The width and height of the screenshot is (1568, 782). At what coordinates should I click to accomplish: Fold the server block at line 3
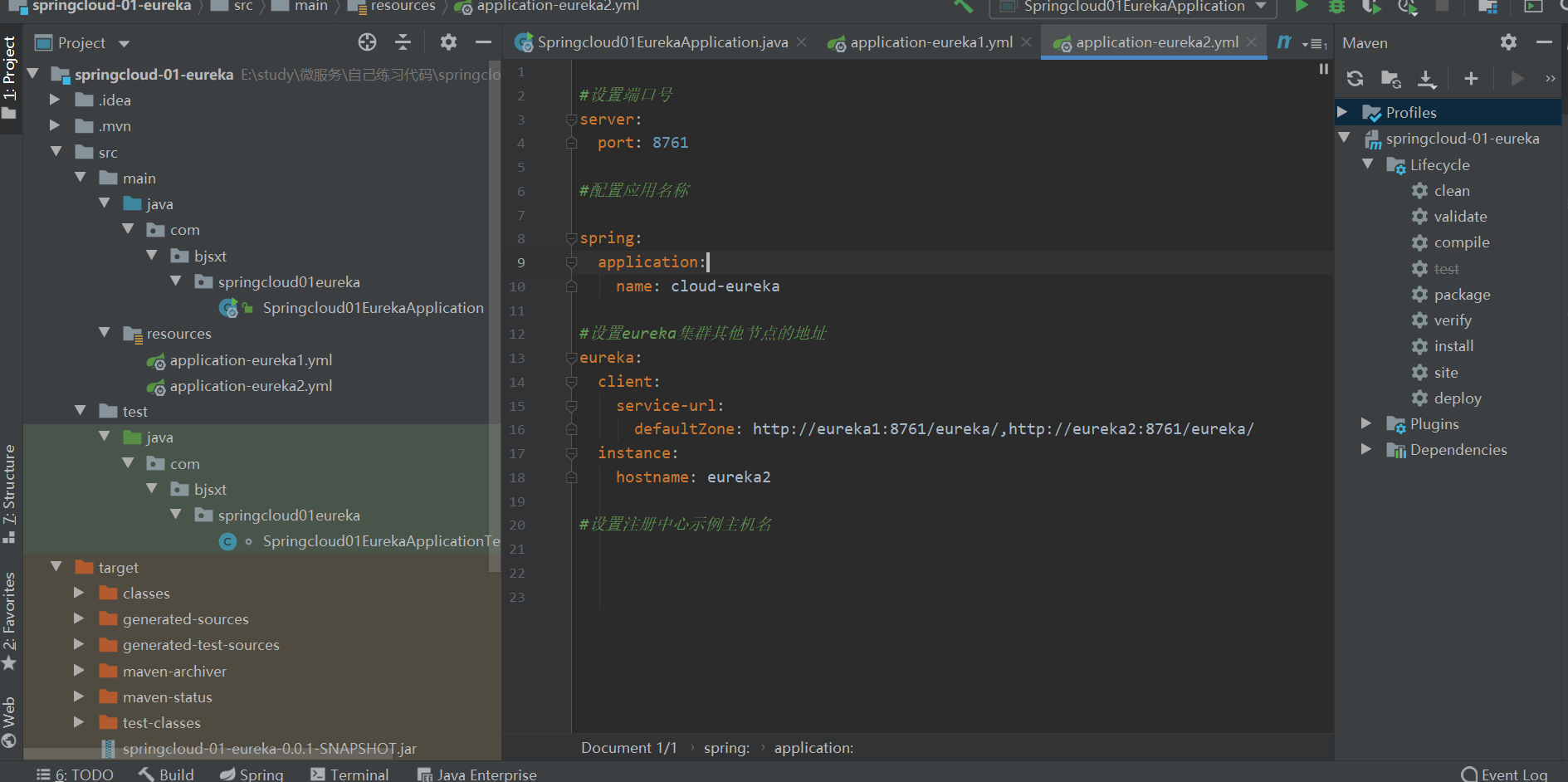571,120
